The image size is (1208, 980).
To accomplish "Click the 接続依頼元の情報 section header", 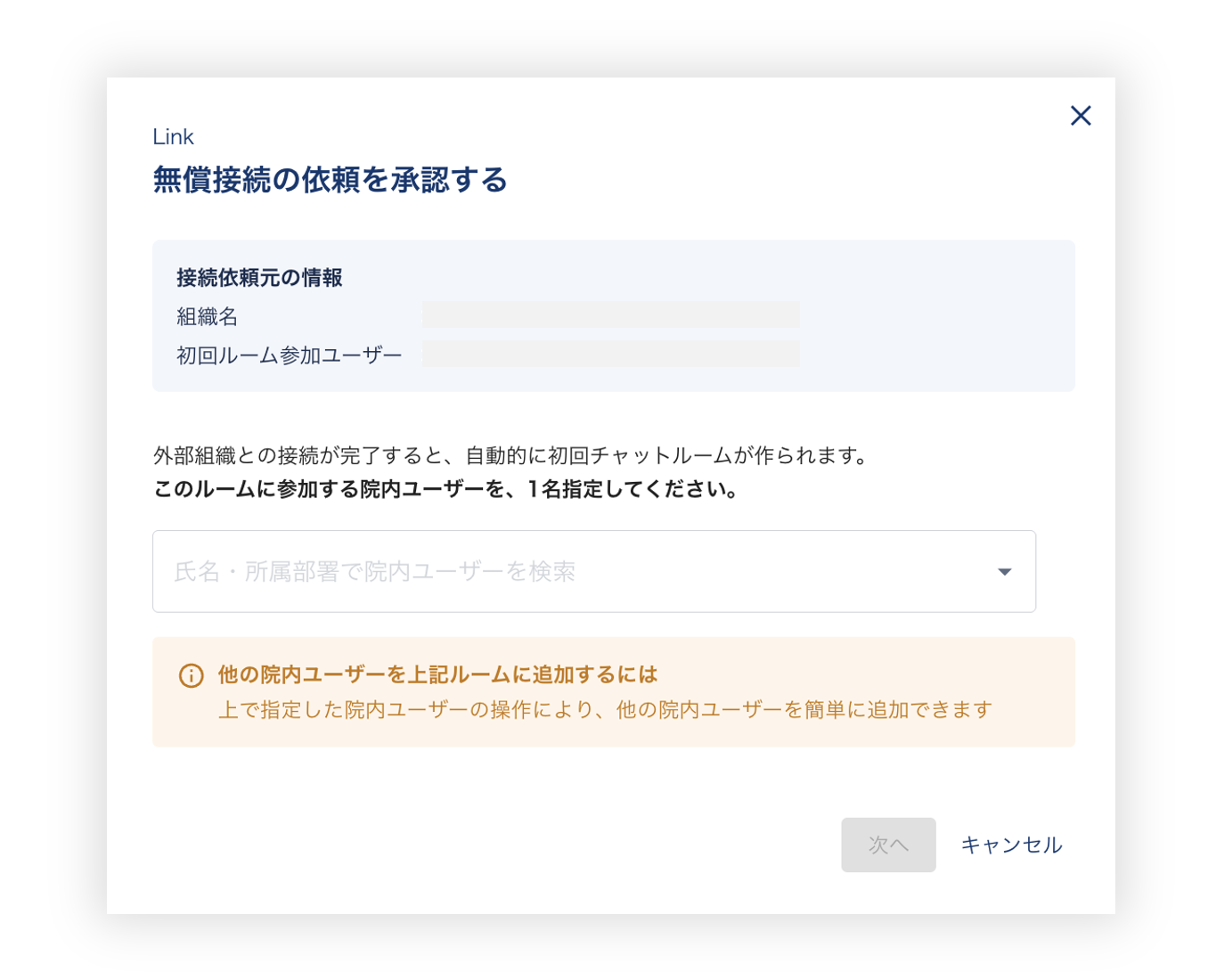I will [x=259, y=278].
